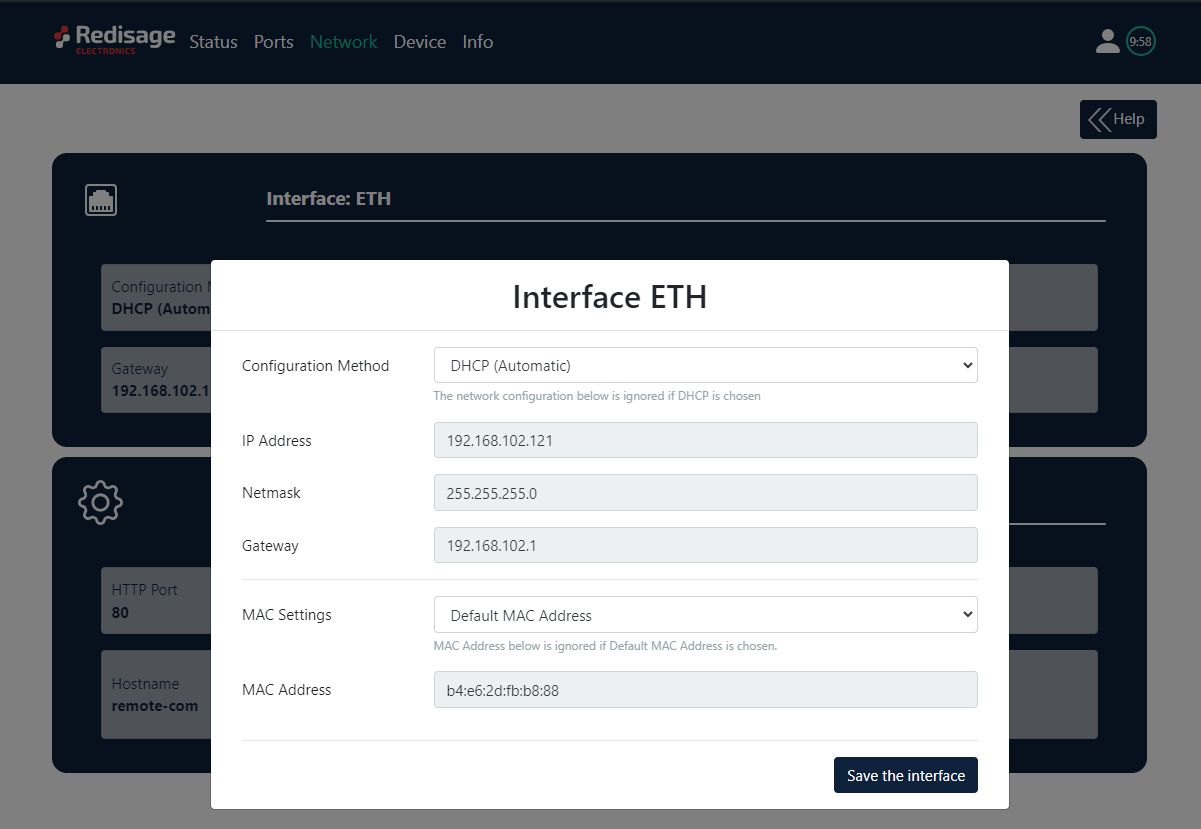The width and height of the screenshot is (1201, 829).
Task: Click the 9:58 session timer icon
Action: (1141, 41)
